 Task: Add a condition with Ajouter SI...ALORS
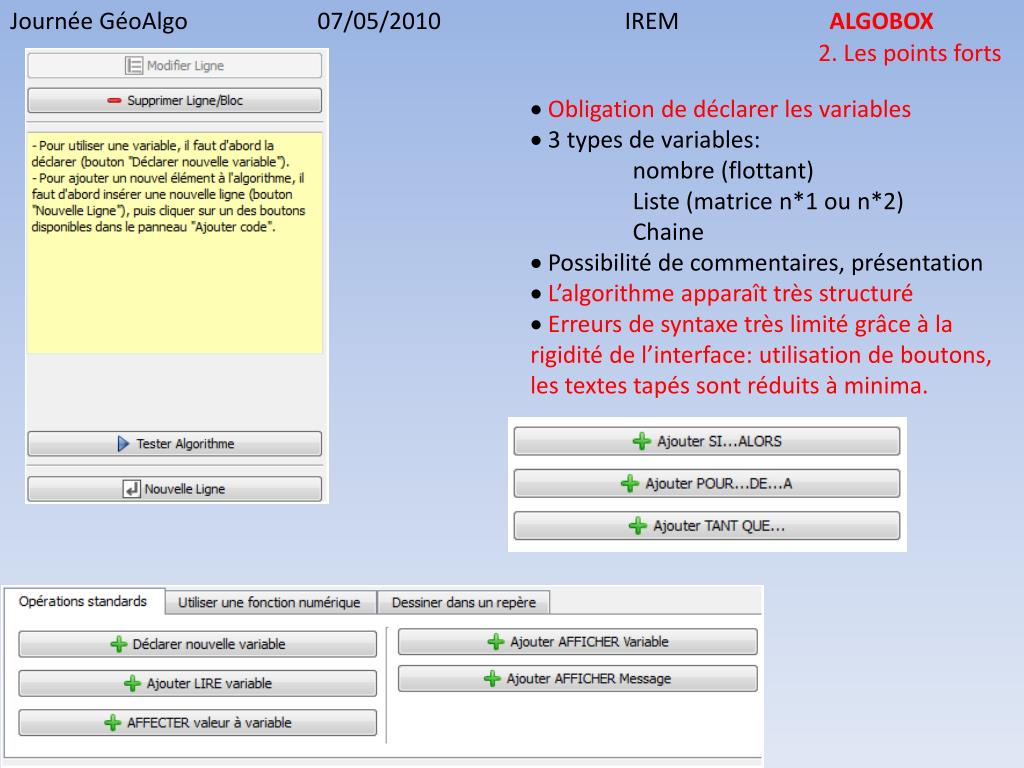(x=707, y=441)
